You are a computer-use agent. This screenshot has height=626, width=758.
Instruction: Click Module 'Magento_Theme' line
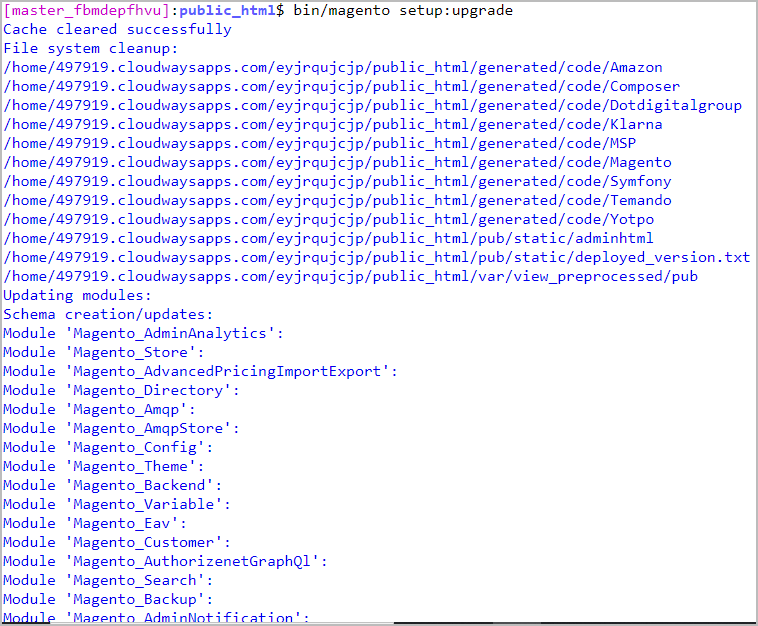pyautogui.click(x=104, y=466)
